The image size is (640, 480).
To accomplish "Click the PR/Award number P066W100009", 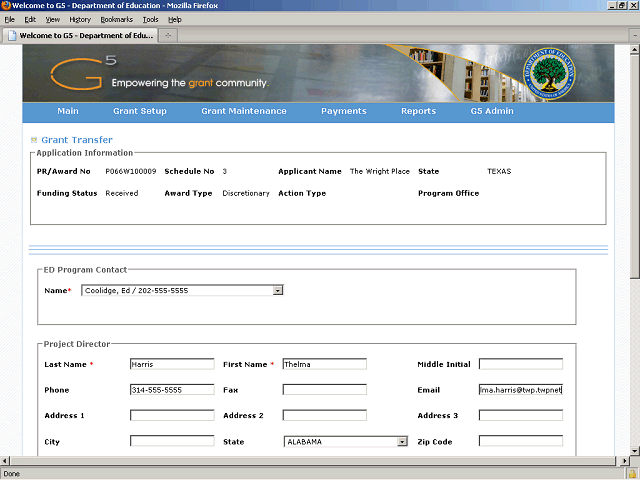I will 131,171.
